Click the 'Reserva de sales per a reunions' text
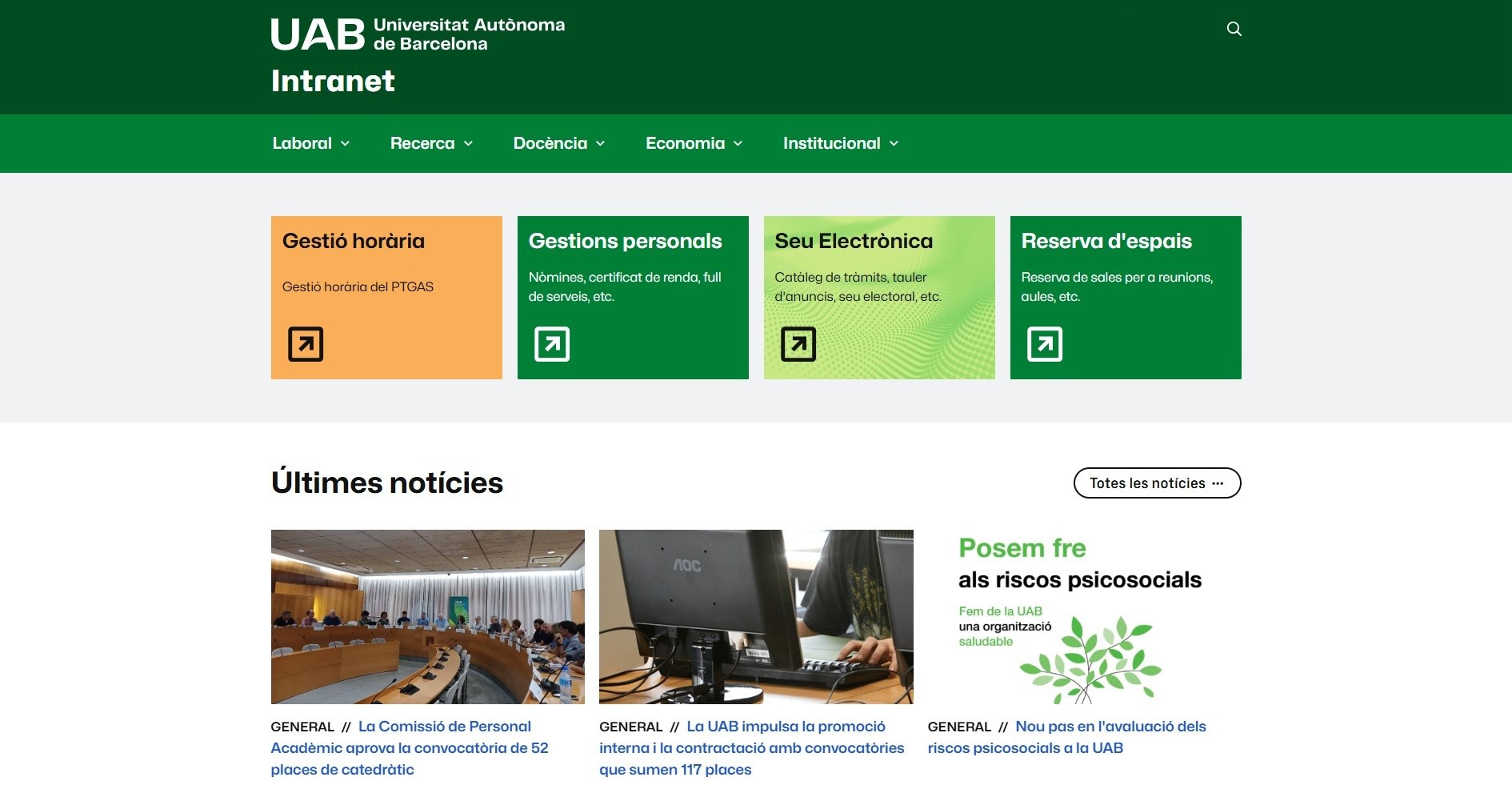 tap(1117, 286)
